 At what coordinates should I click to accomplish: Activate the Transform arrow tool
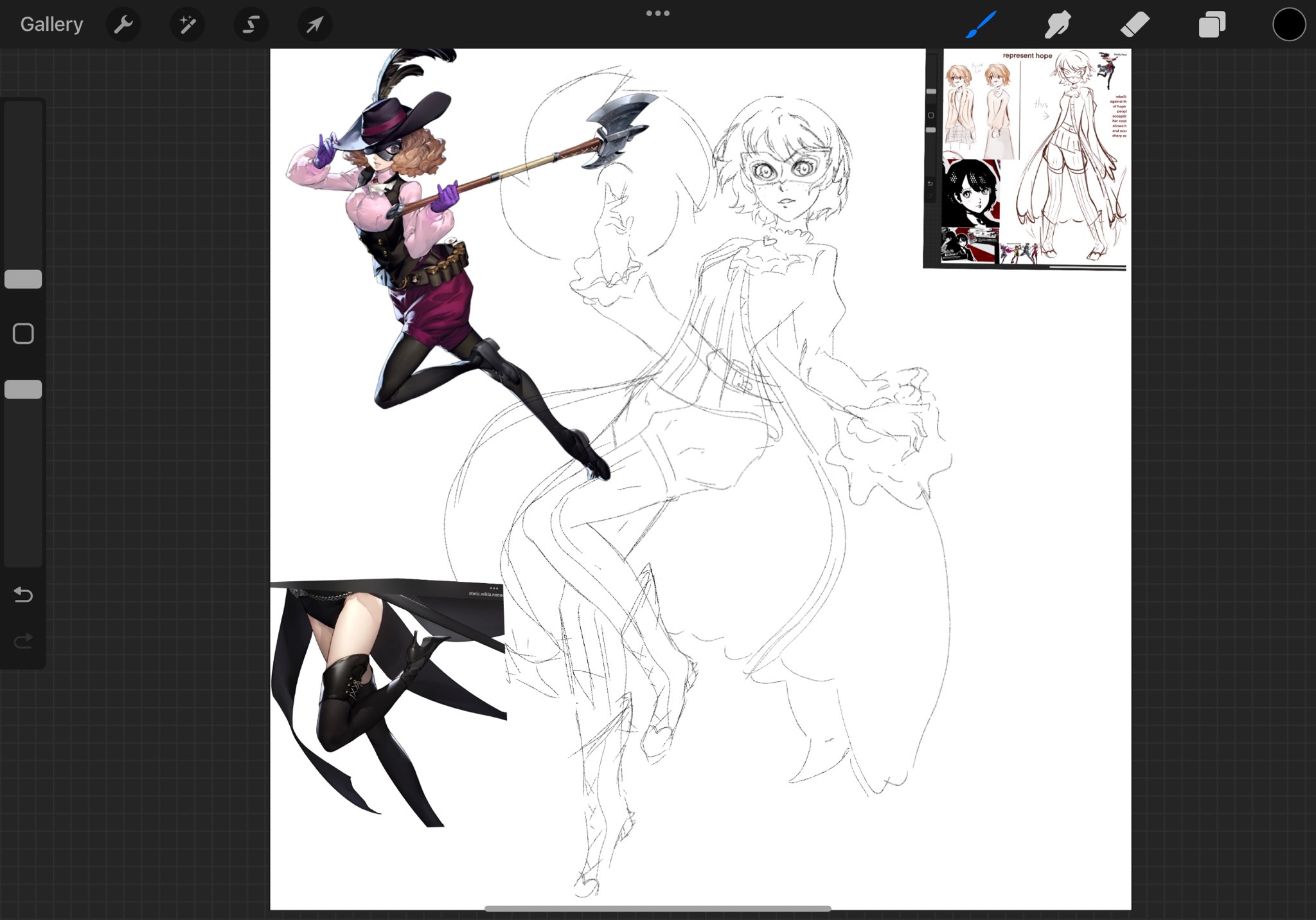314,25
